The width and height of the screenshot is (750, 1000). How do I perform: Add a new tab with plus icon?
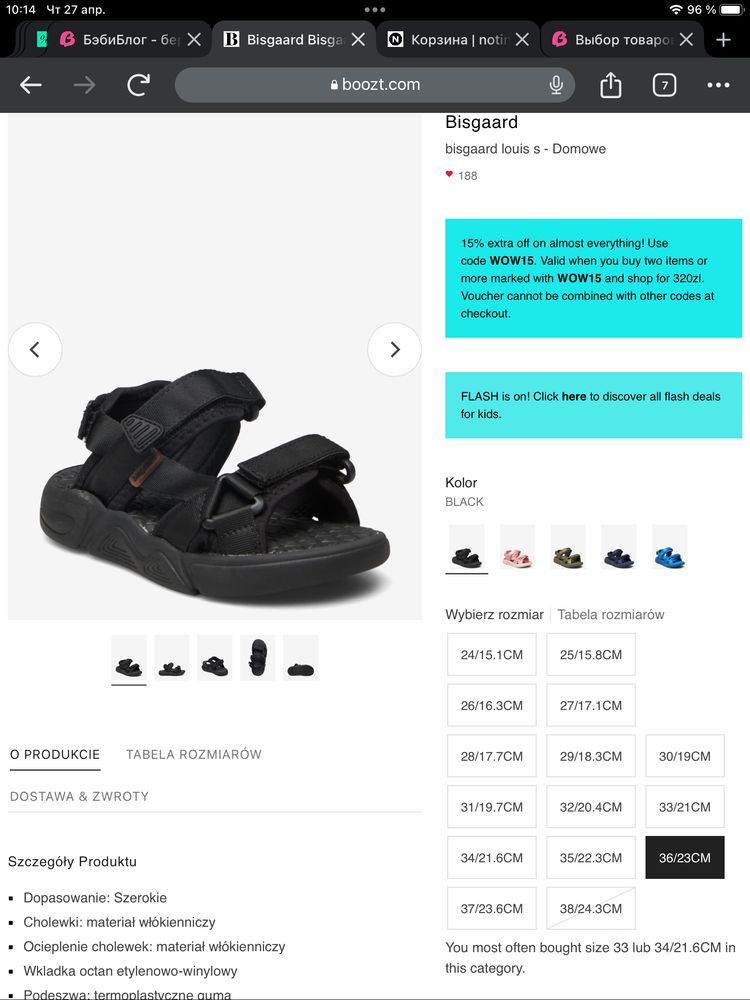pos(724,40)
